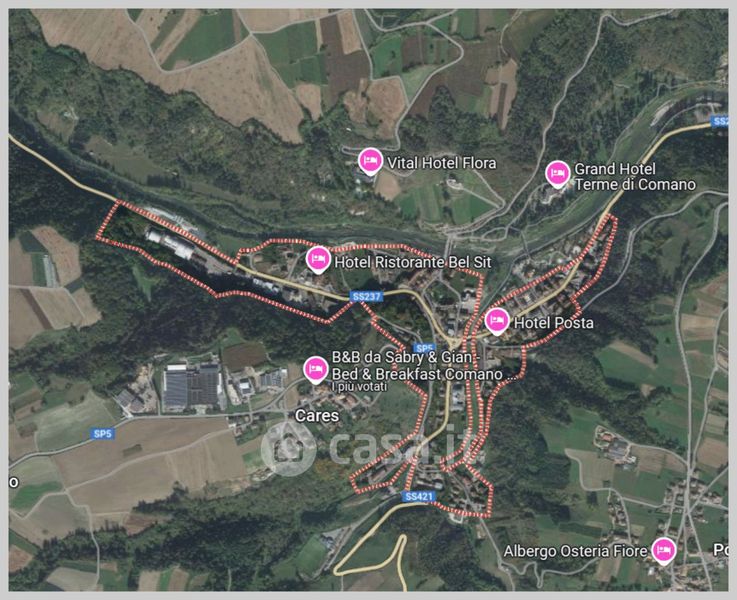Open the Vital Hotel Flora label
737x600 pixels.
(441, 163)
